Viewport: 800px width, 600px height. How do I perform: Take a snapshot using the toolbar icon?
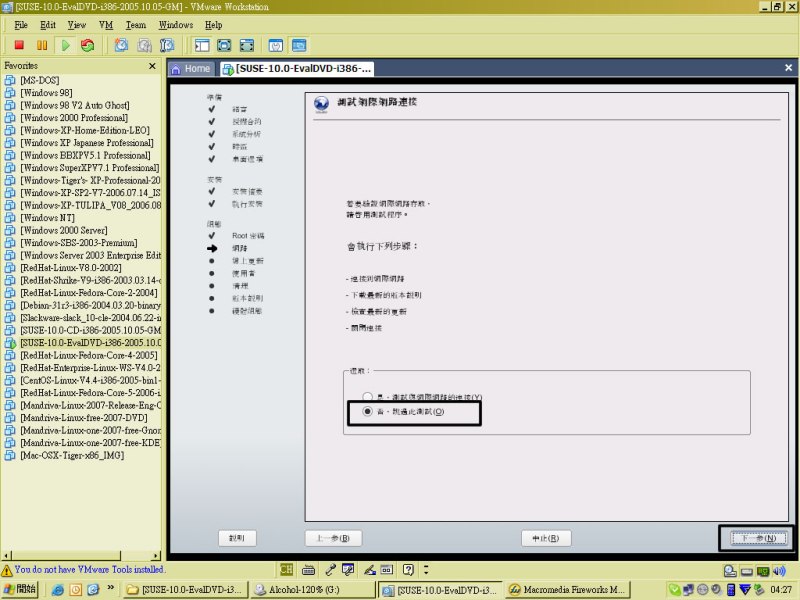tap(121, 45)
